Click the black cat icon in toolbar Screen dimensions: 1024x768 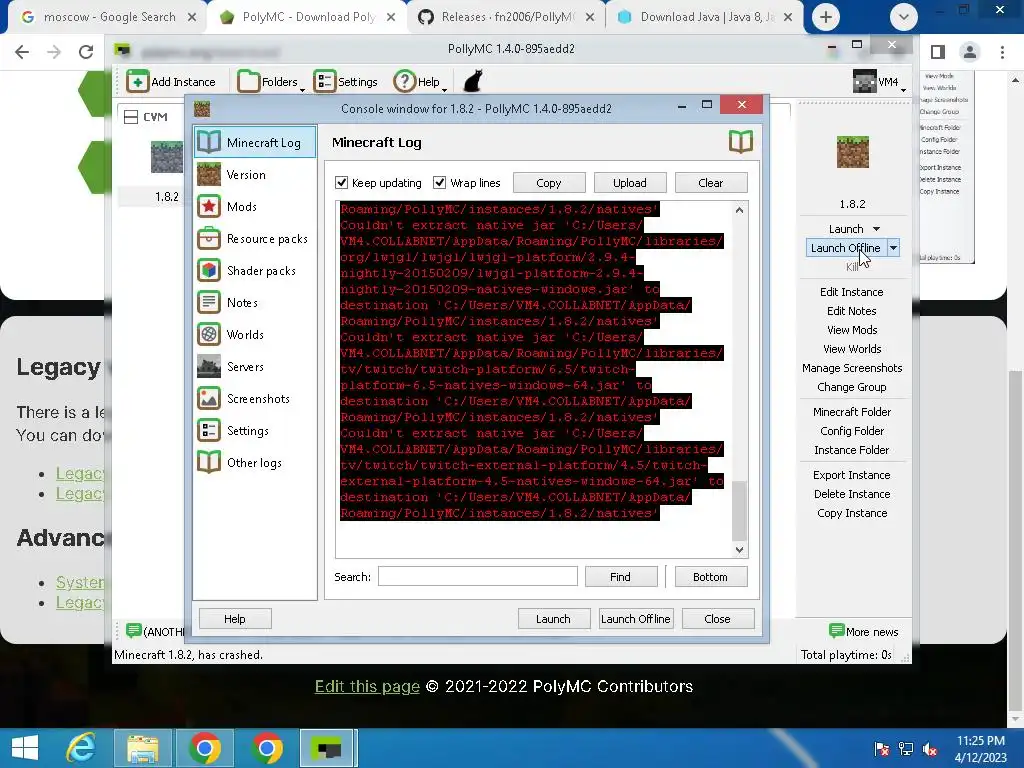(472, 82)
